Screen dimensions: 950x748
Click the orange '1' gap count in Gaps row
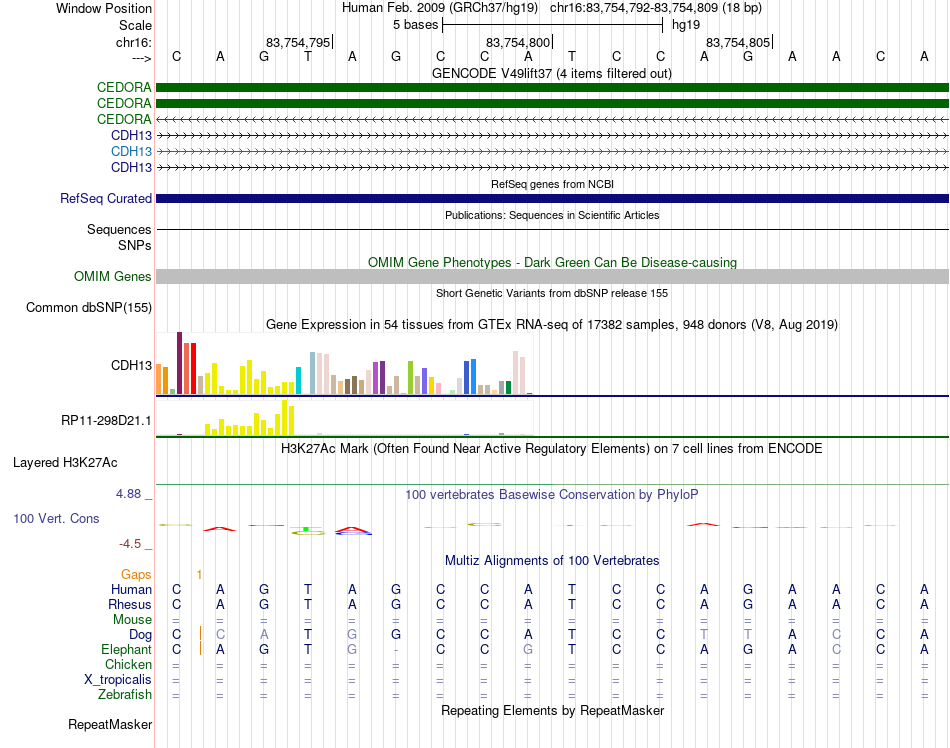[199, 574]
